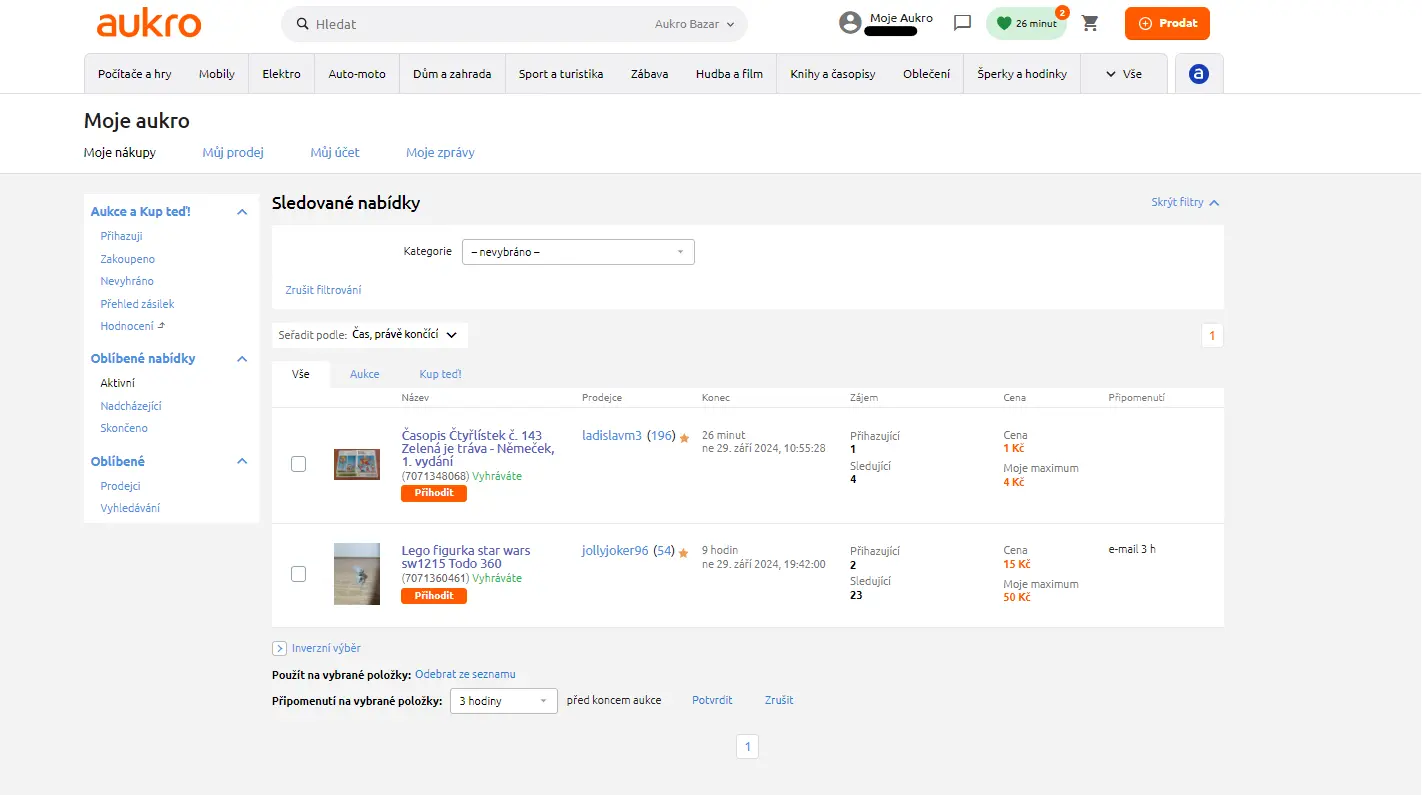Screen dimensions: 1422x795
Task: Click the Inverzní výběr arrow icon
Action: click(x=280, y=648)
